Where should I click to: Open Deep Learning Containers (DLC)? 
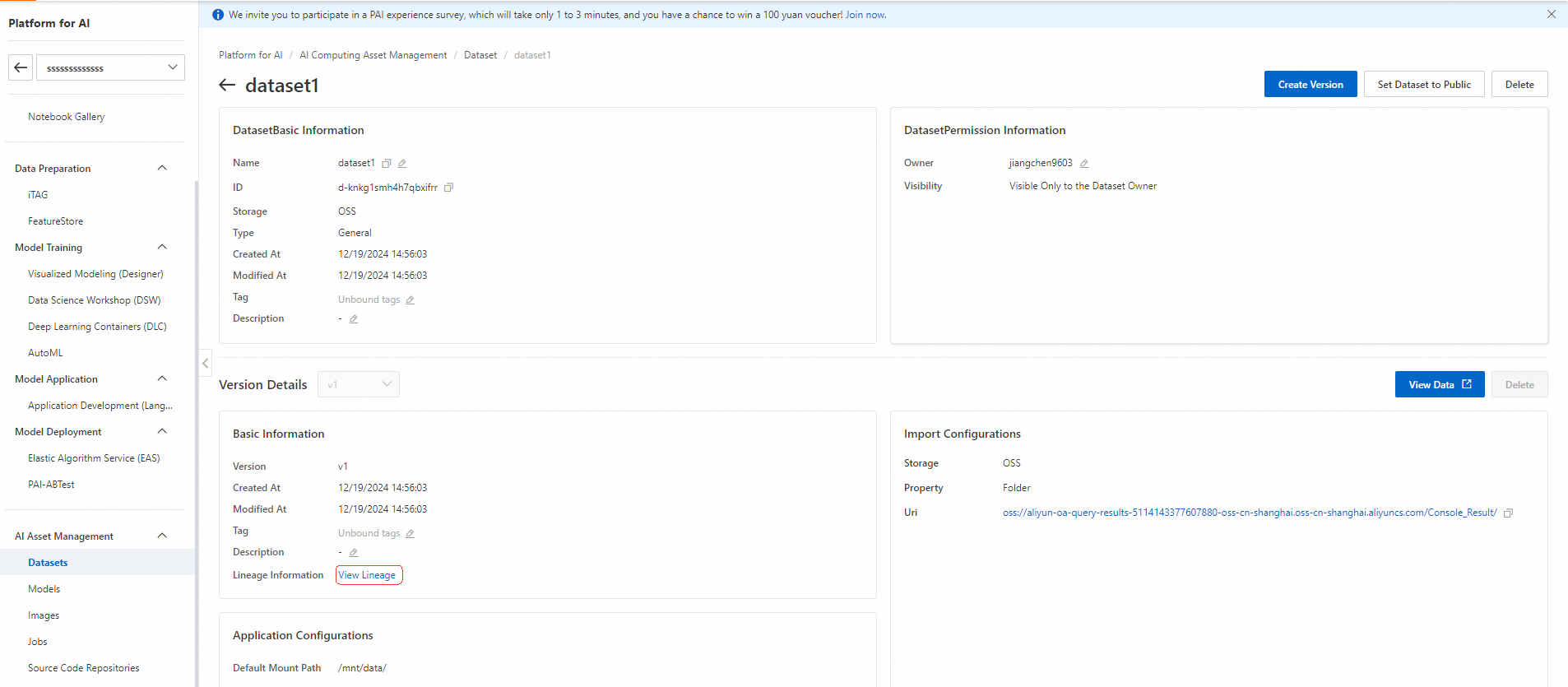97,327
